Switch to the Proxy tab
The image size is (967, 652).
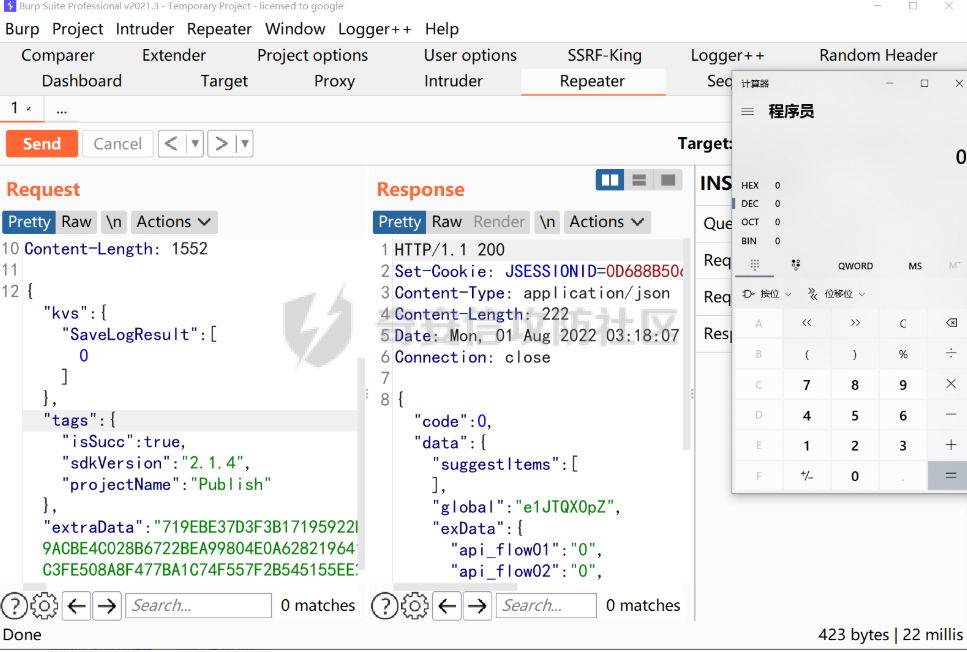[x=335, y=81]
